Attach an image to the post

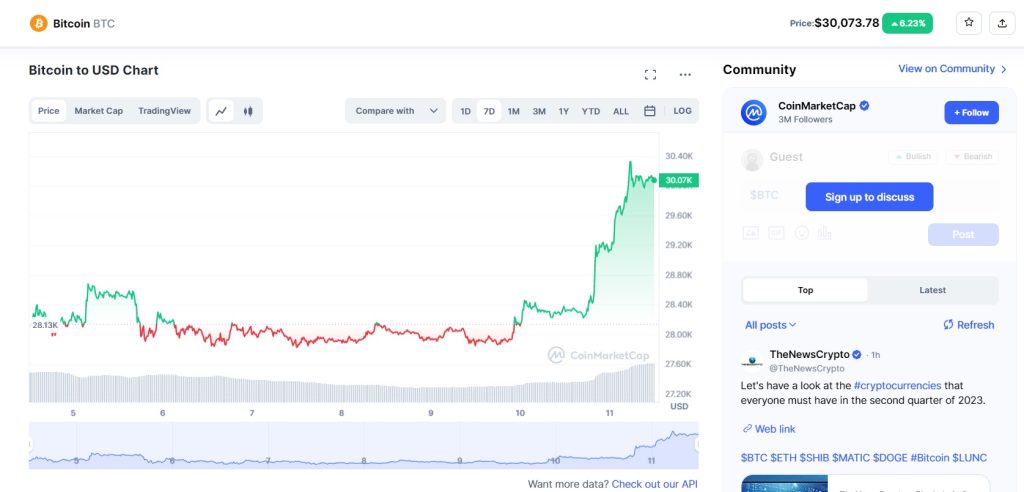(751, 233)
